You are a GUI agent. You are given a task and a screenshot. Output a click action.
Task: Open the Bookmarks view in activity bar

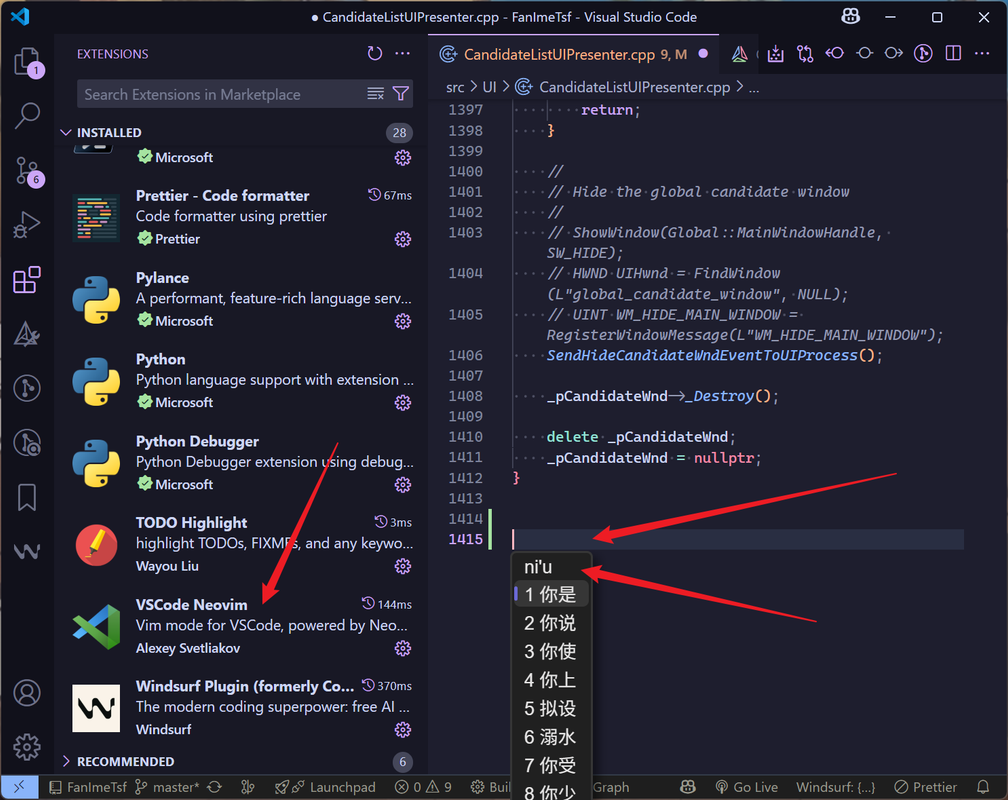[x=27, y=497]
